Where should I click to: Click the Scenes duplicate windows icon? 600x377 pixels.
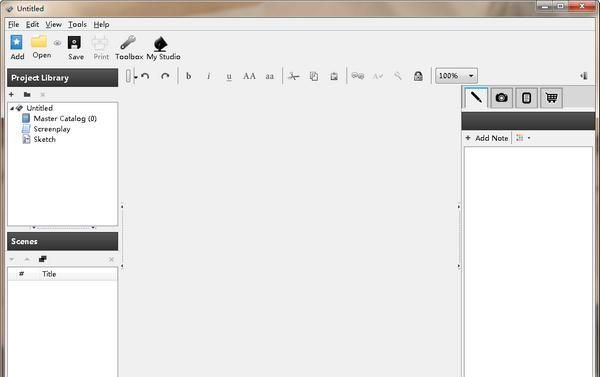42,259
